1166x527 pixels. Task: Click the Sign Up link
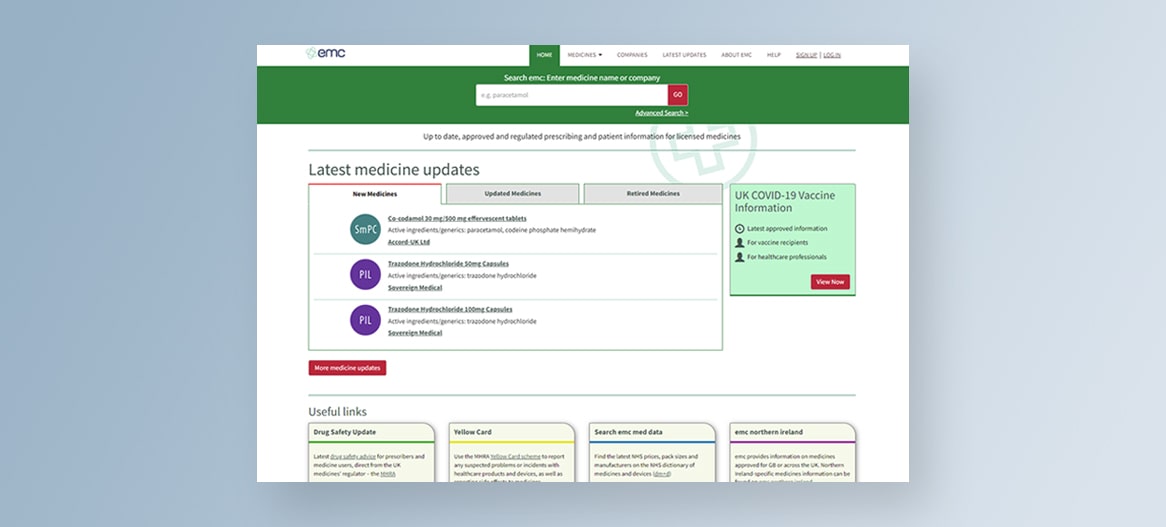click(x=806, y=55)
